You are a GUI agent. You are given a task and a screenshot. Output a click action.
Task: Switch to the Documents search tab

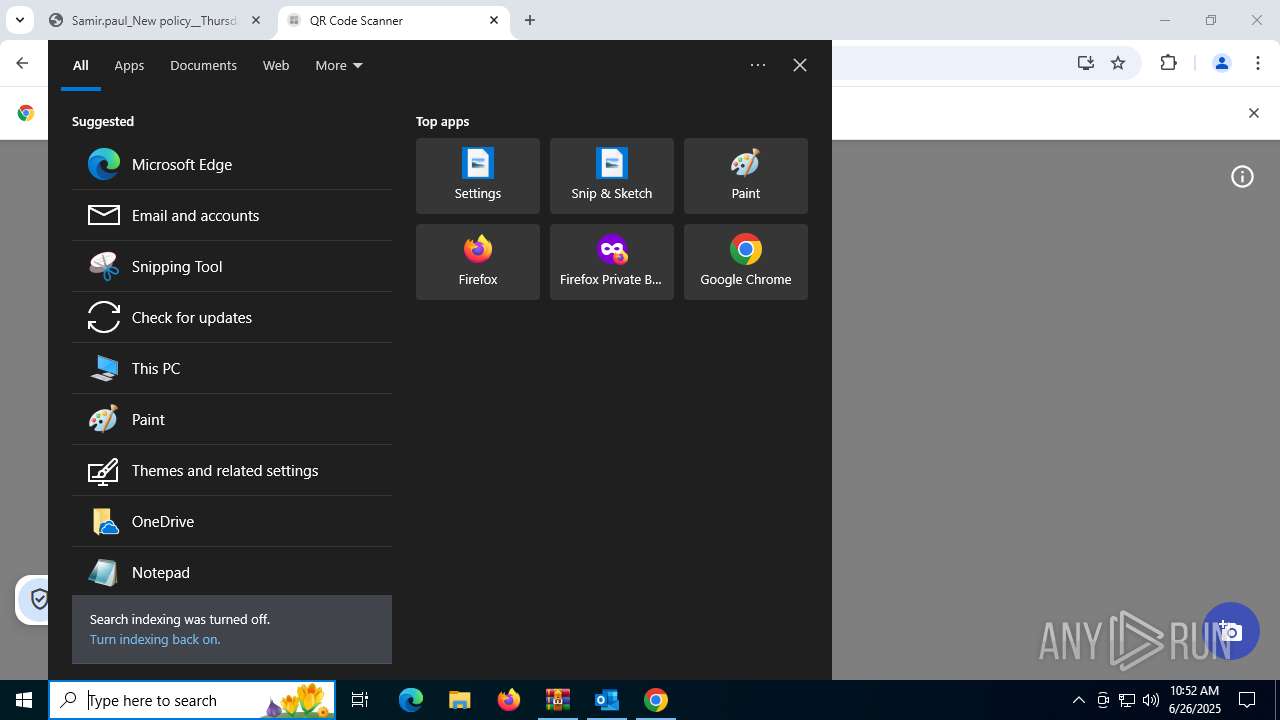point(203,65)
